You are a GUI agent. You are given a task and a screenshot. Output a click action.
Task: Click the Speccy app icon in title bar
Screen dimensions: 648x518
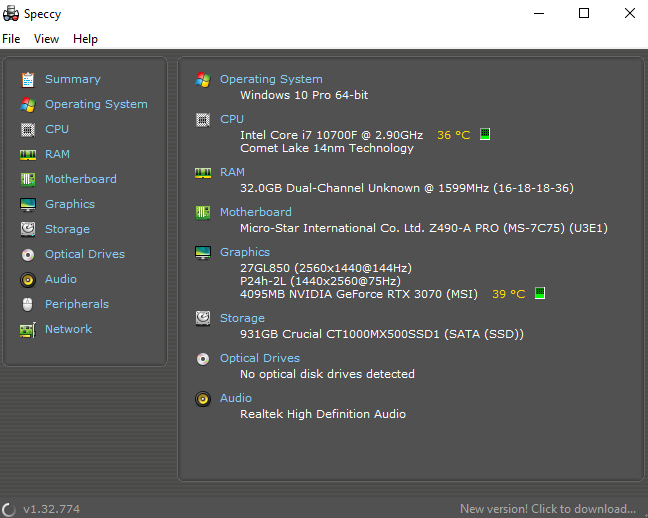point(11,13)
